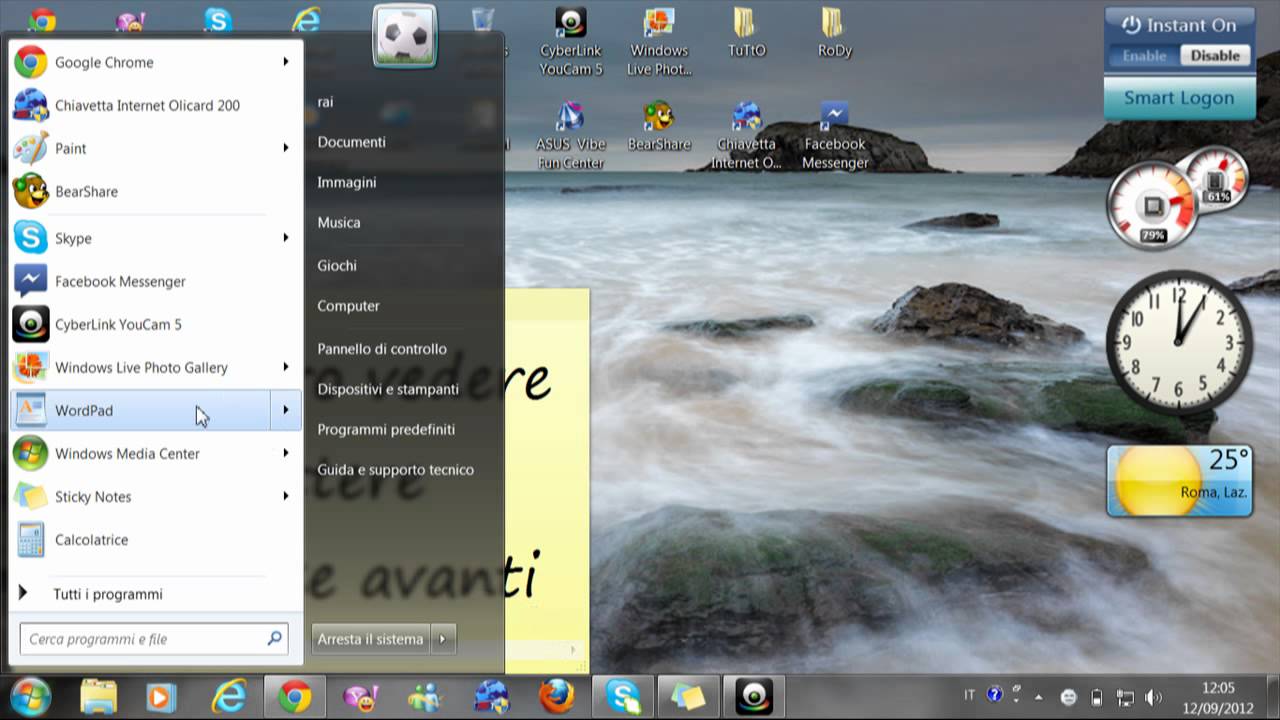Click the battery icon in the system tray
This screenshot has width=1280, height=720.
(x=1096, y=697)
